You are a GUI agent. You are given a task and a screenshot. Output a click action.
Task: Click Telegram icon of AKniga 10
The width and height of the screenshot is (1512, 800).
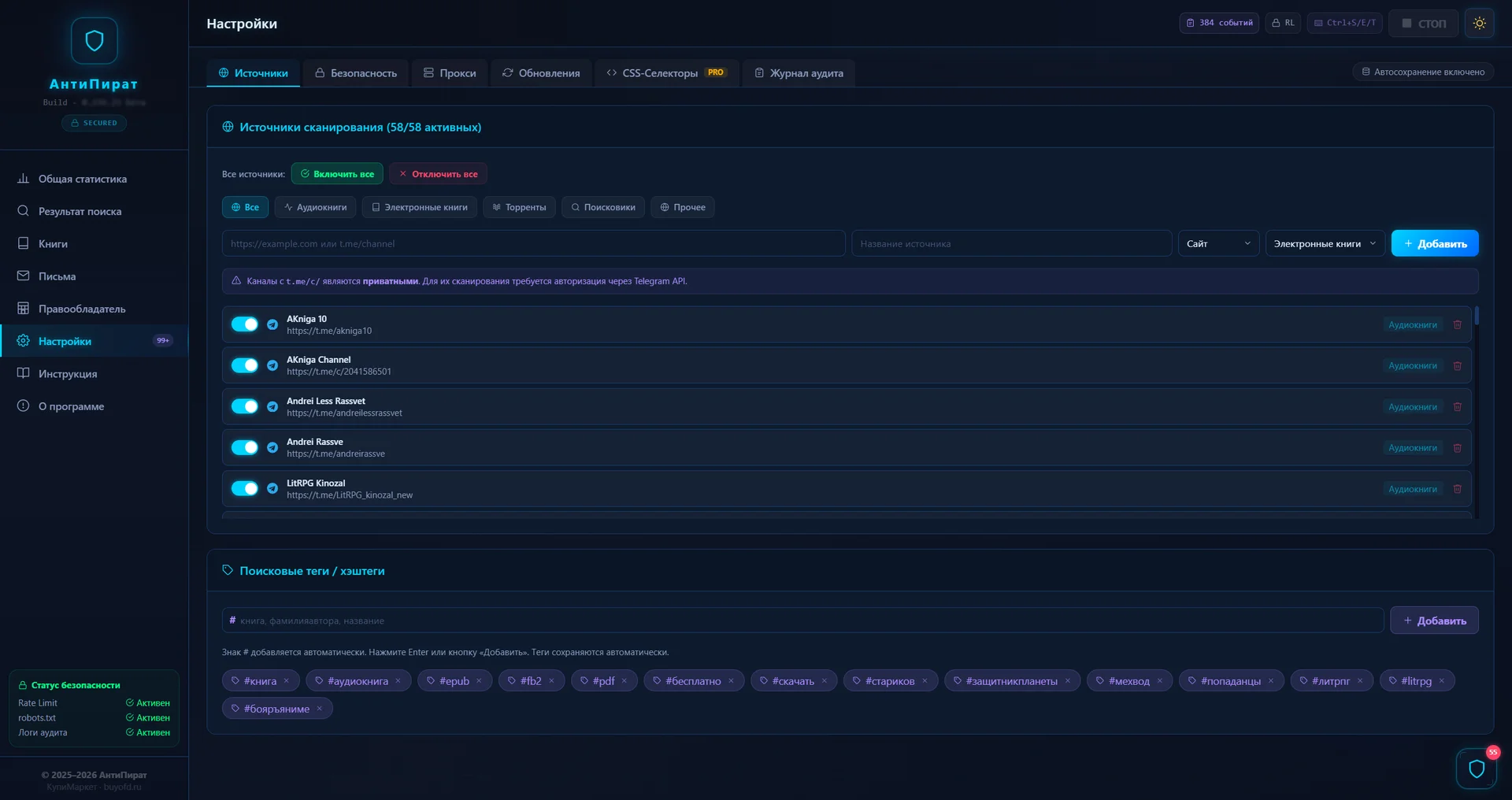coord(272,324)
